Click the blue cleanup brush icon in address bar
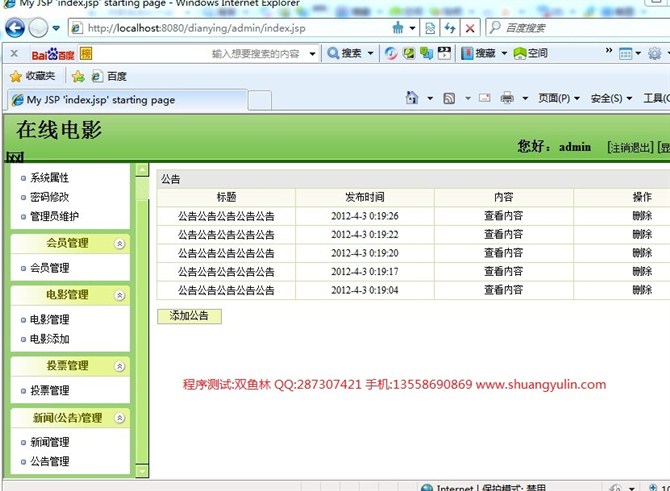This screenshot has height=491, width=670. [398, 28]
